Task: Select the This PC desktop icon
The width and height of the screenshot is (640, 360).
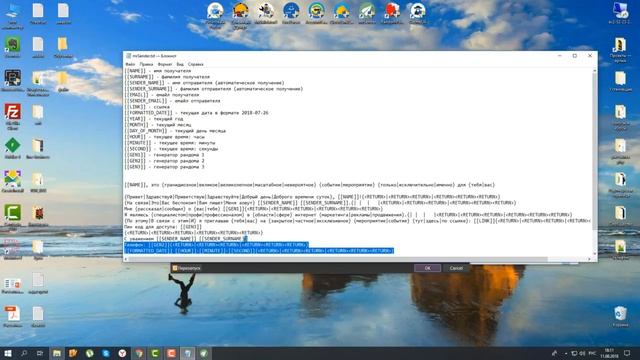Action: (13, 15)
